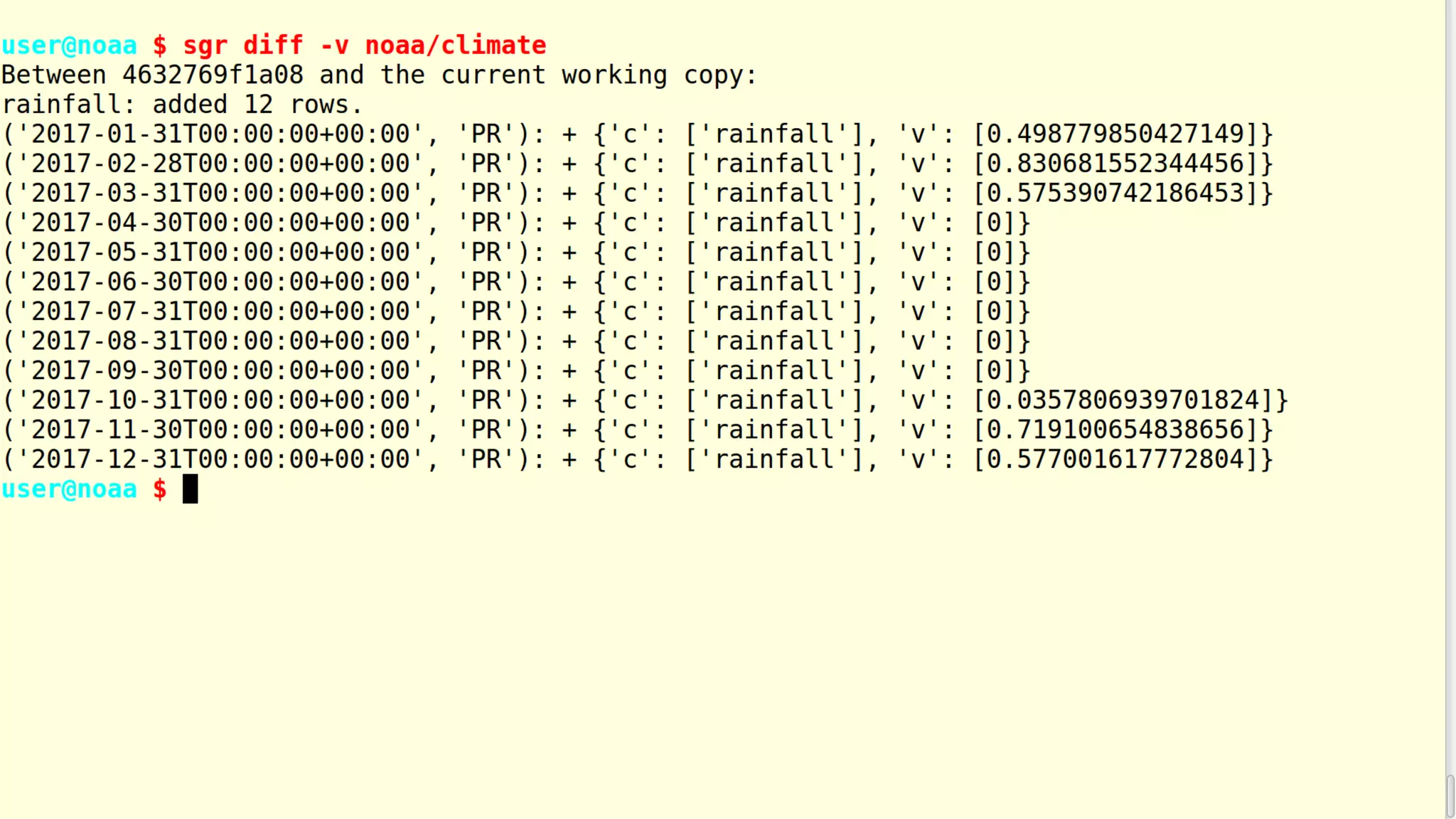This screenshot has width=1456, height=819.
Task: Click the terminal cursor block at the prompt
Action: [190, 489]
